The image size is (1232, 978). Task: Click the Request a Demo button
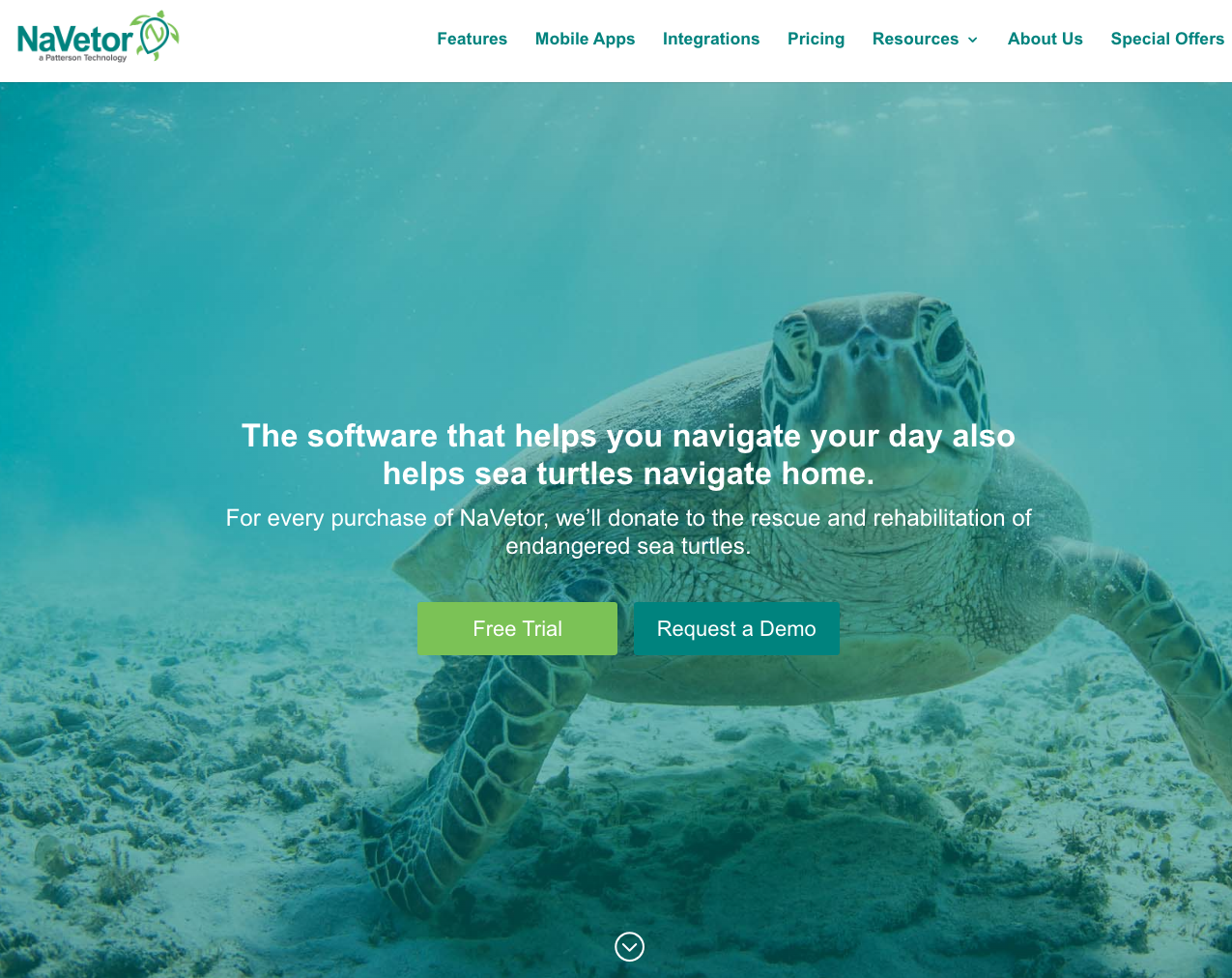click(x=736, y=628)
